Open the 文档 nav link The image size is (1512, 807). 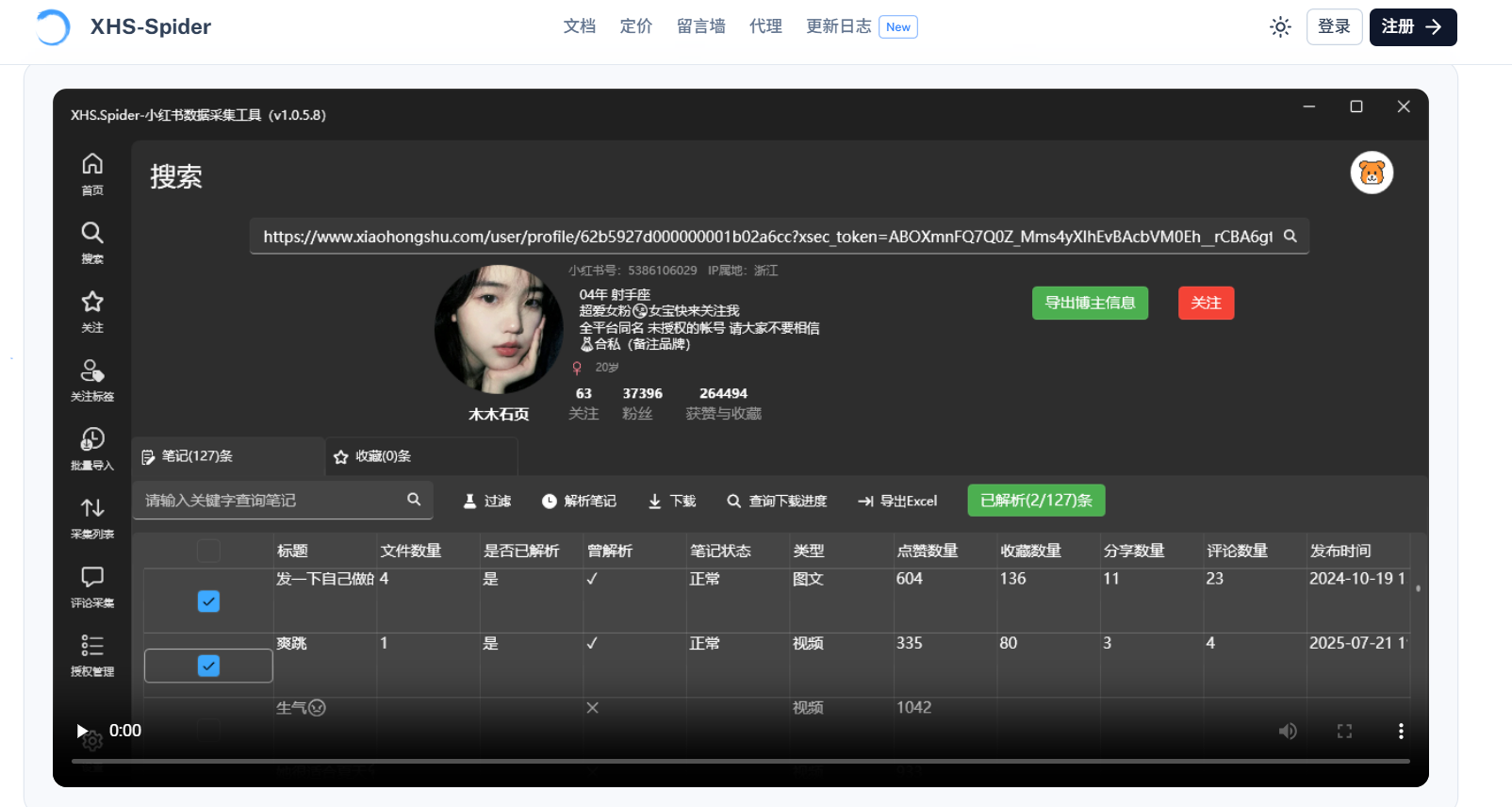(x=580, y=26)
